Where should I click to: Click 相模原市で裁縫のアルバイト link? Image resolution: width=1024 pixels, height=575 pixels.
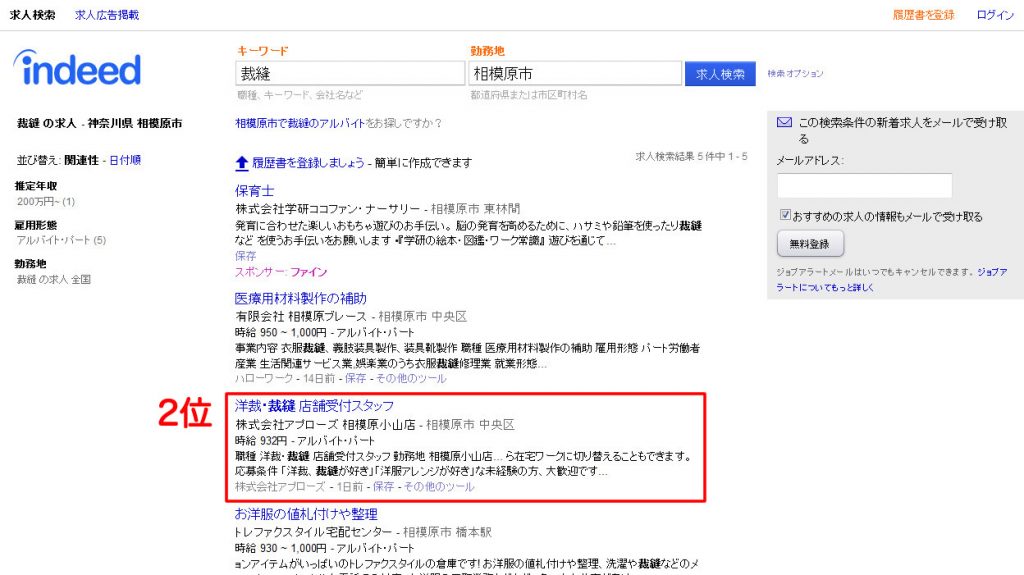point(300,123)
